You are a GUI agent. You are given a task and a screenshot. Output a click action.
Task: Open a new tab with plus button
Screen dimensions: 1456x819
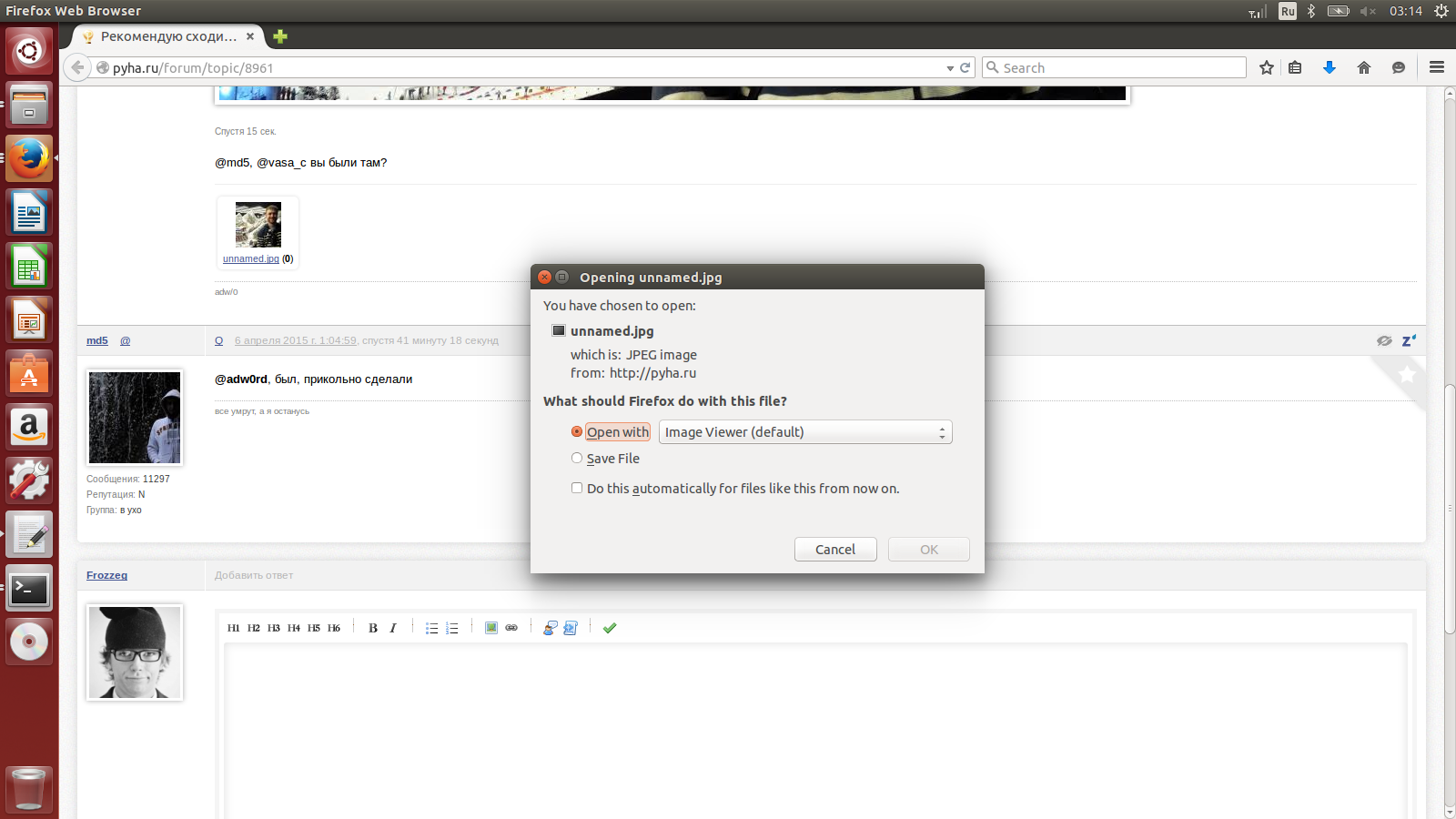[x=280, y=36]
